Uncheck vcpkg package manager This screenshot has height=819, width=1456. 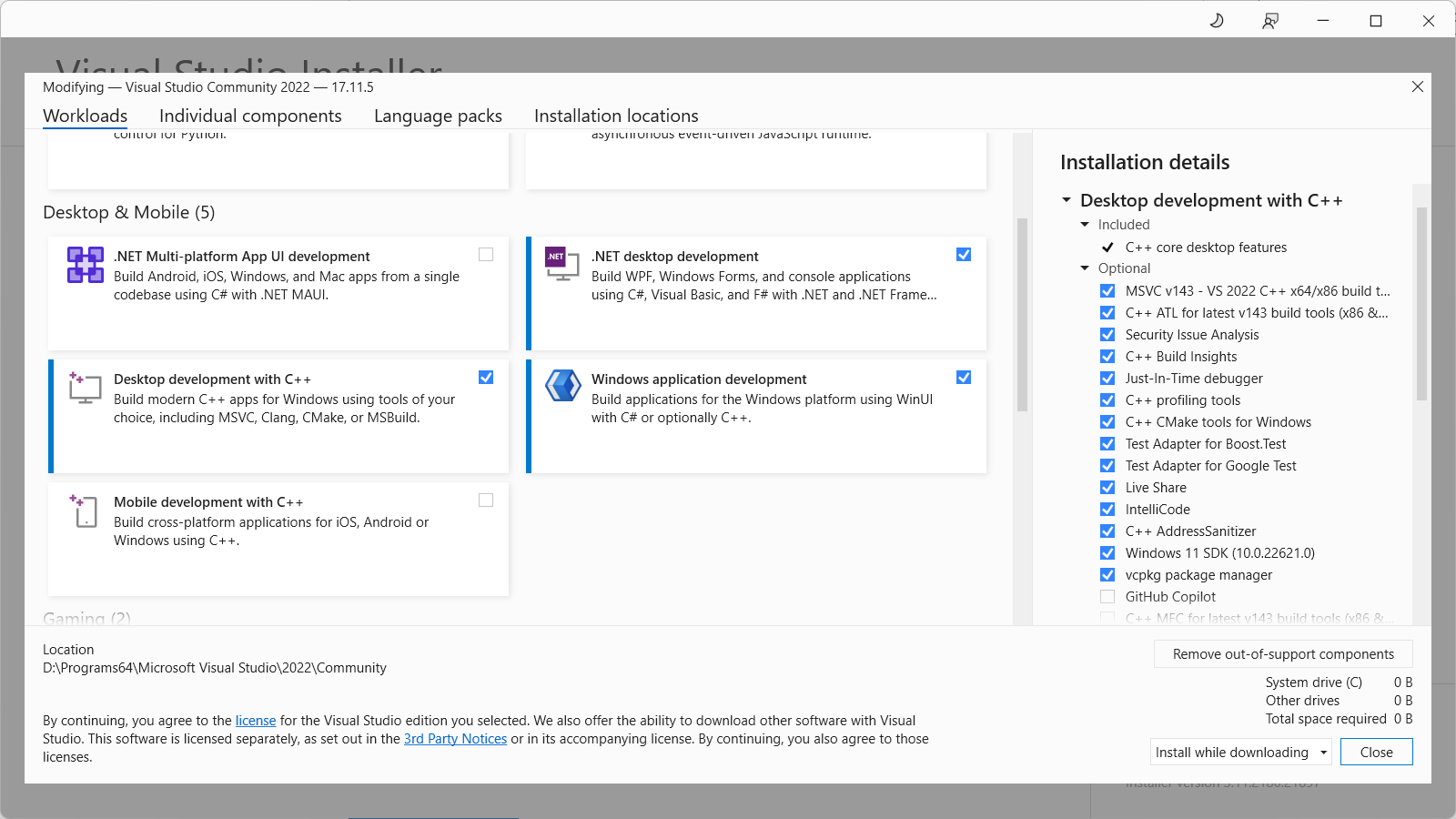tap(1107, 575)
